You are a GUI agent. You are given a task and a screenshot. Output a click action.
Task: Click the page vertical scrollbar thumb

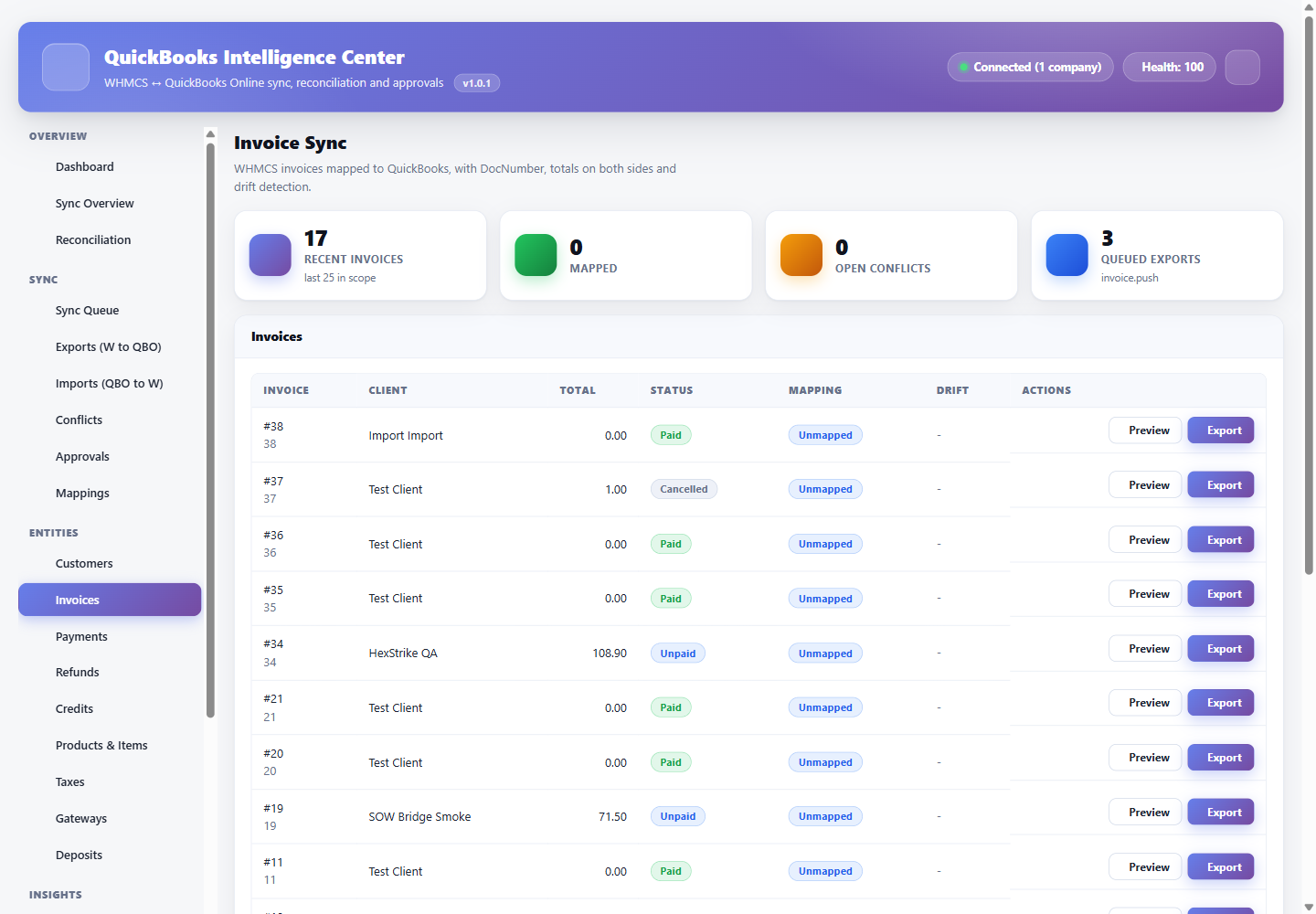tap(1309, 295)
